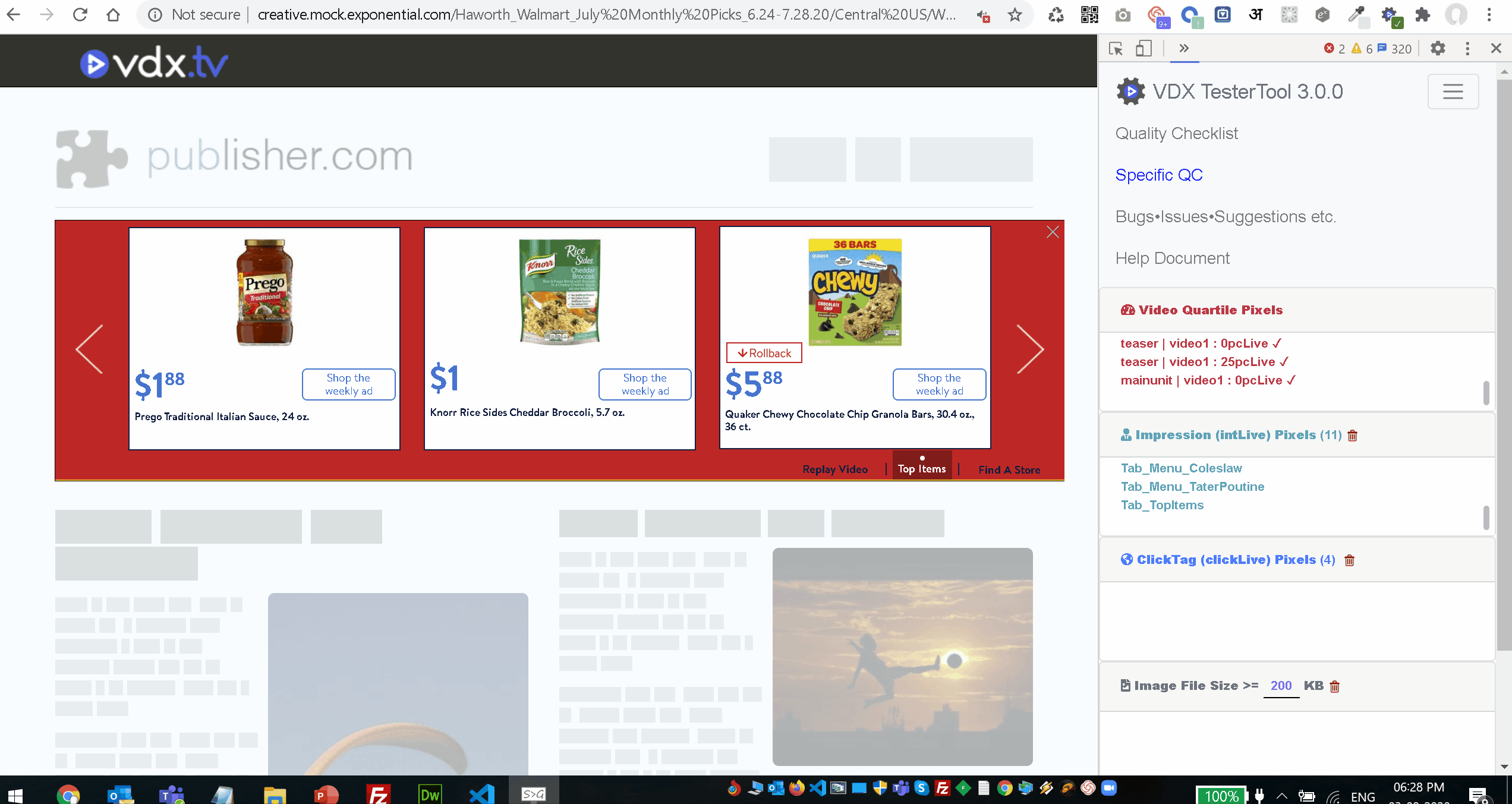This screenshot has width=1512, height=804.
Task: Open the Specific QC link
Action: coord(1159,175)
